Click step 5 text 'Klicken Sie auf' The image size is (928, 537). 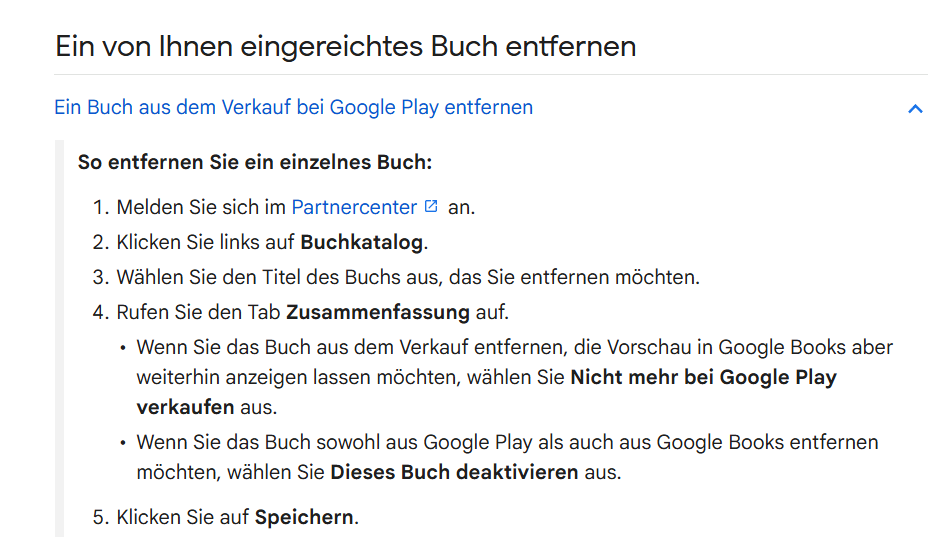pyautogui.click(x=184, y=517)
